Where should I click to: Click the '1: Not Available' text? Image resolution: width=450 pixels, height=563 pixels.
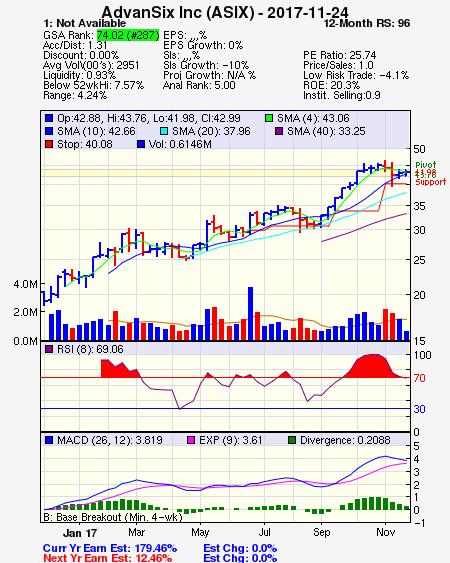pos(84,23)
